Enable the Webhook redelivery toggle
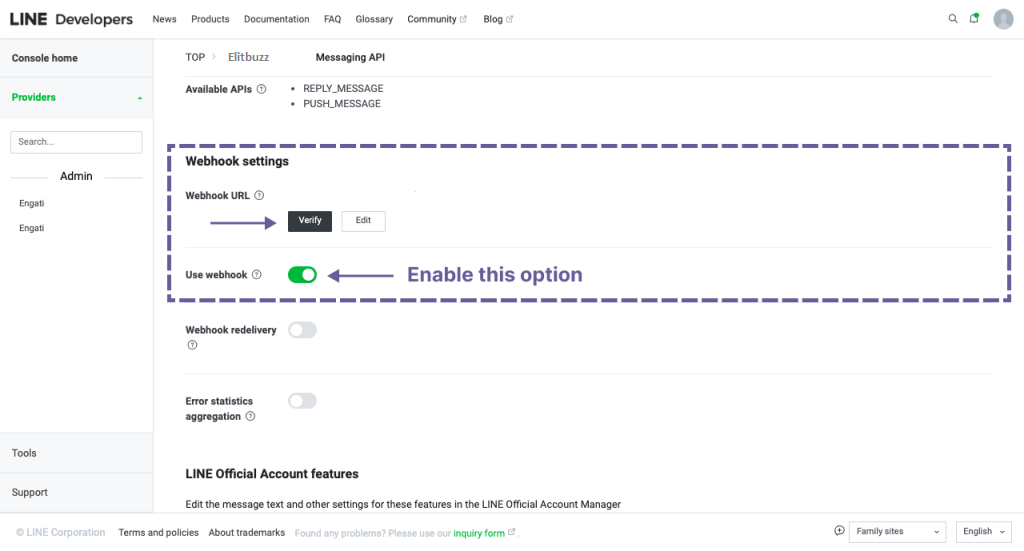Screen dimensions: 1024x551 302,330
